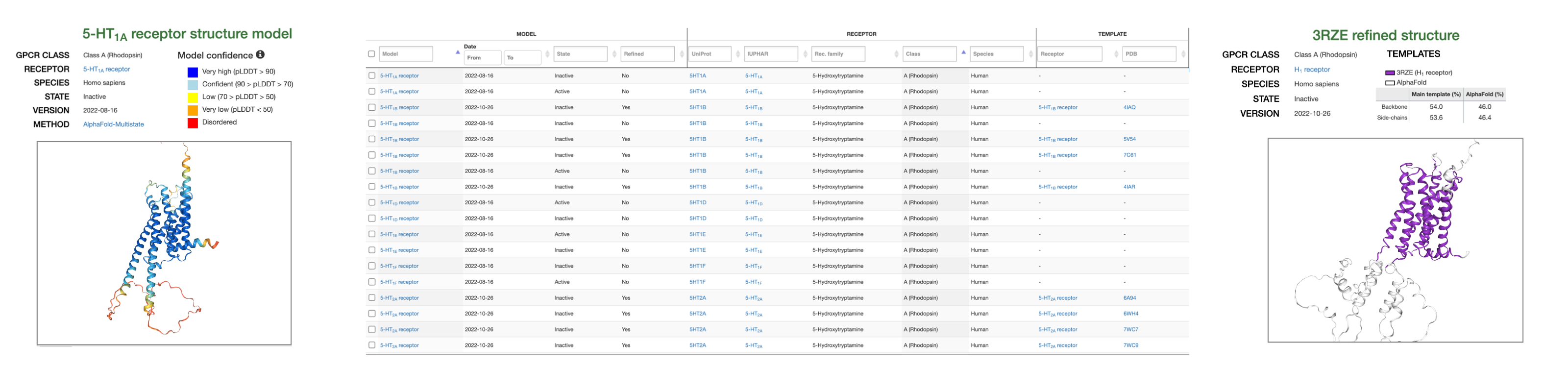The height and width of the screenshot is (392, 1568).
Task: Sort table by Model column arrow
Action: coord(458,52)
